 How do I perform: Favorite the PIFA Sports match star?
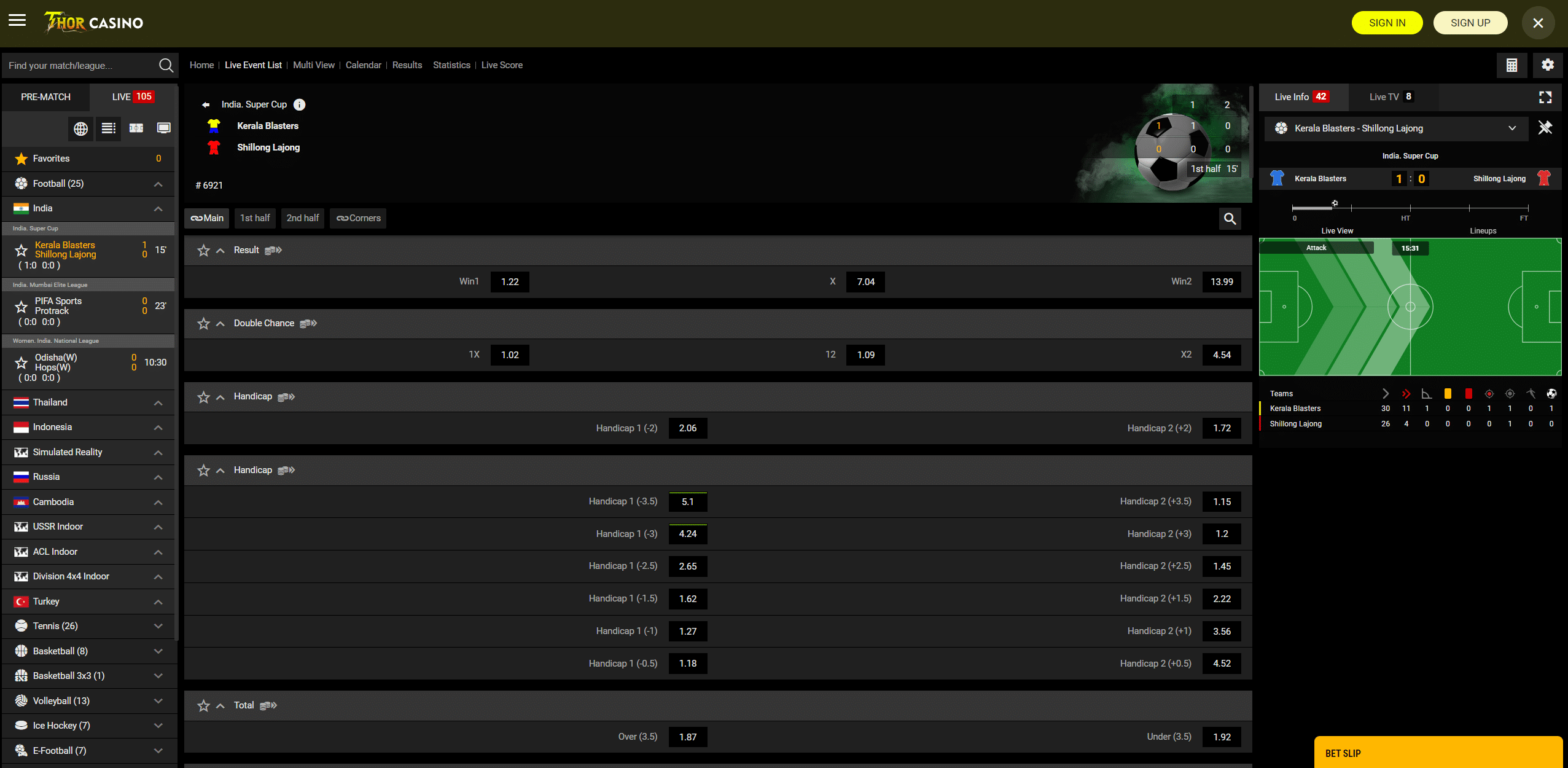coord(21,306)
